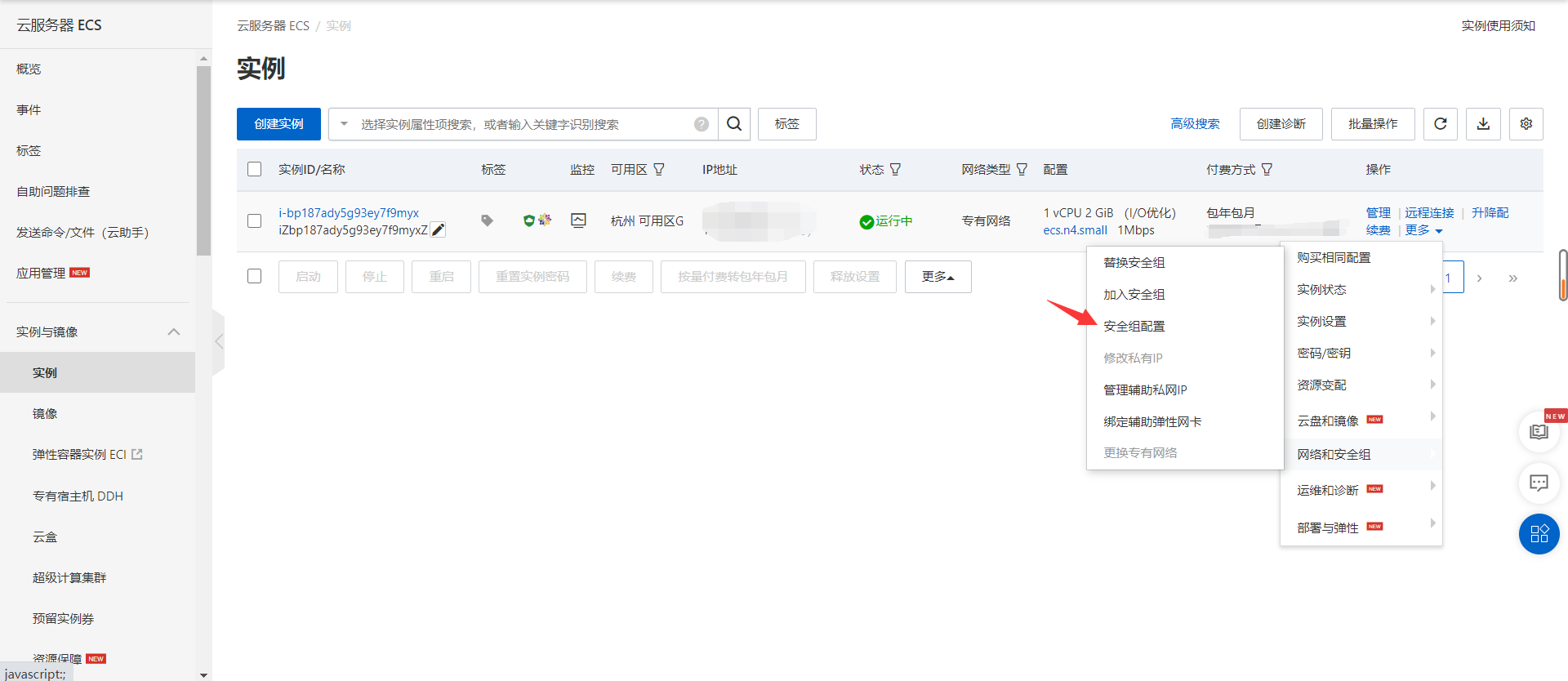Expand 云盘和镜像 submenu
This screenshot has width=1568, height=681.
coord(1361,421)
